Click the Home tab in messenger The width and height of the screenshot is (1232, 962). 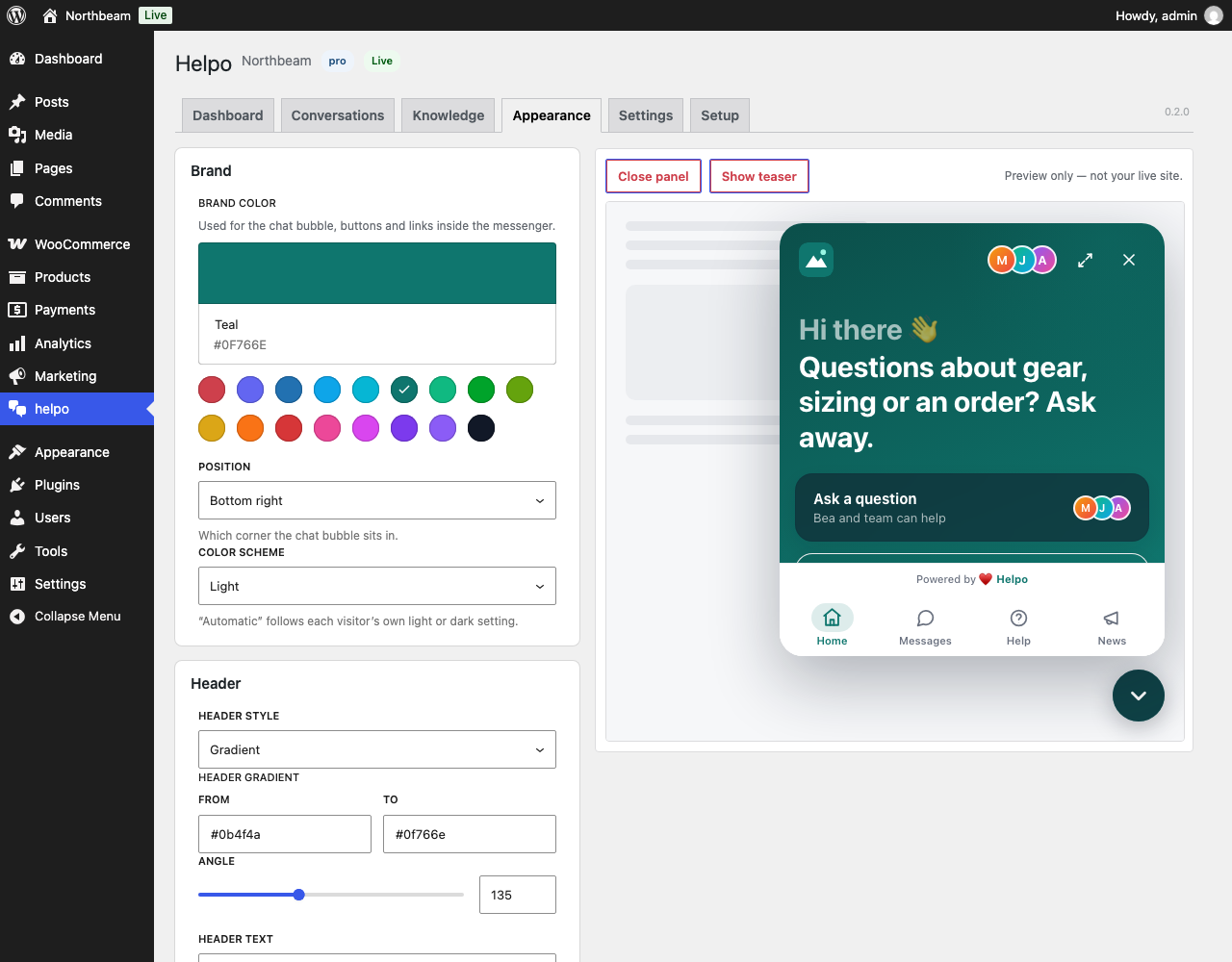coord(832,625)
